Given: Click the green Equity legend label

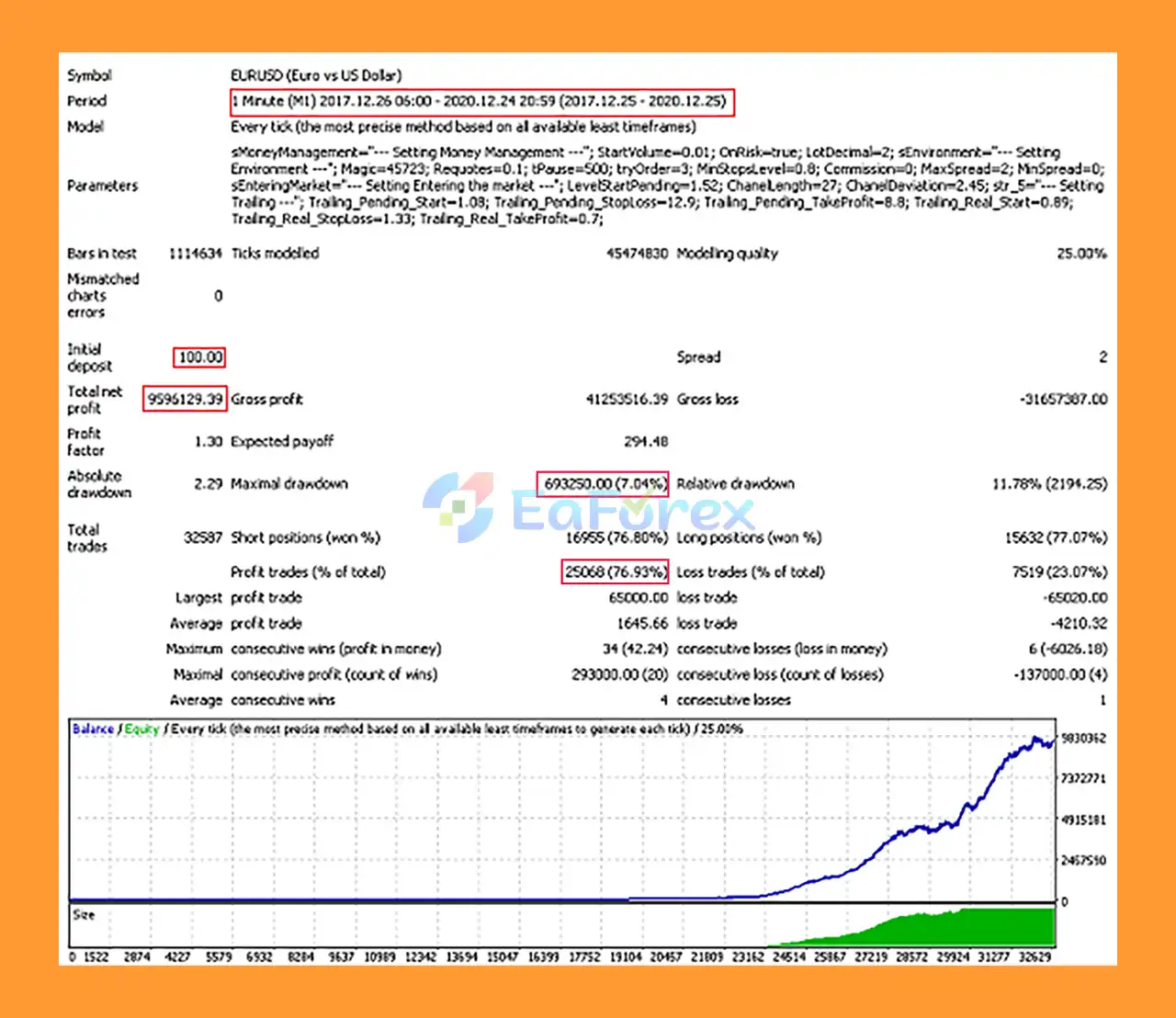Looking at the screenshot, I should tap(141, 729).
